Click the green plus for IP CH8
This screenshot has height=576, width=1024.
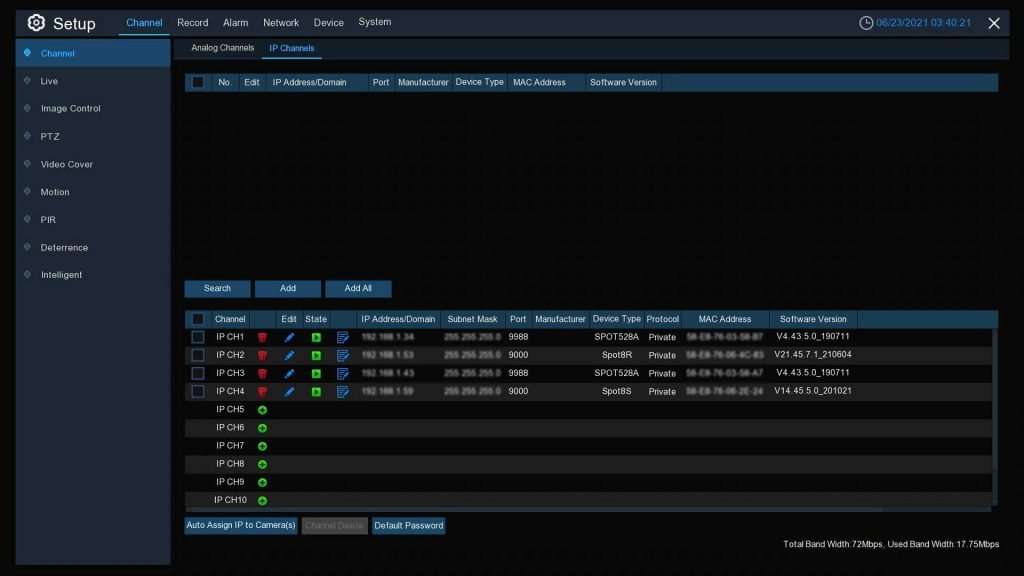pyautogui.click(x=262, y=464)
